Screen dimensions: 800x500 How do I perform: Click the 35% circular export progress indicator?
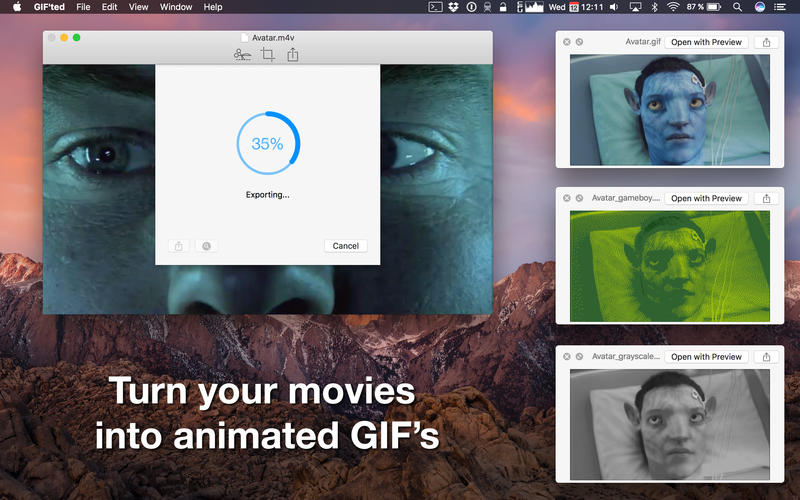(x=267, y=144)
